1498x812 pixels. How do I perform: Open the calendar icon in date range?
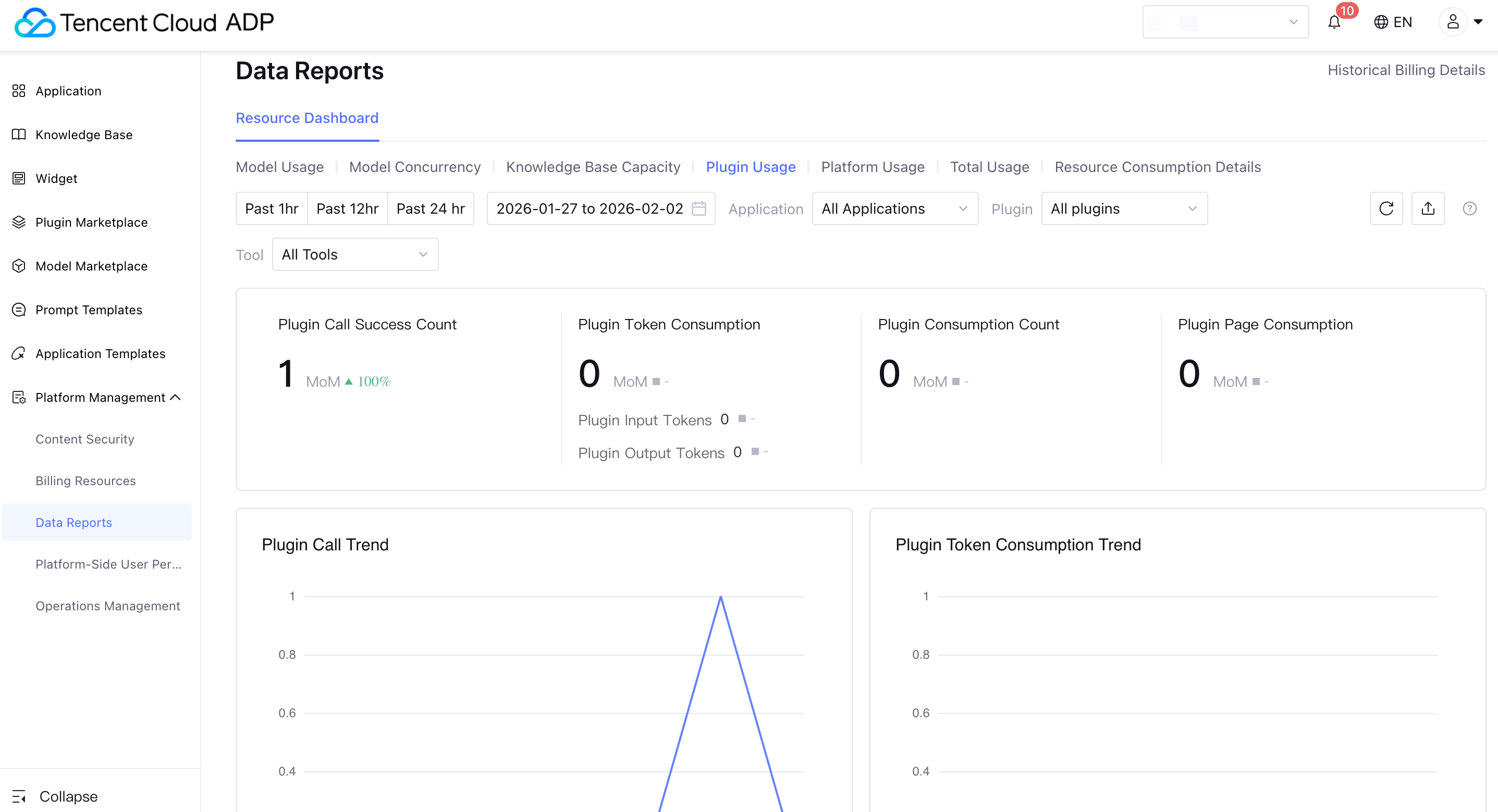click(698, 208)
